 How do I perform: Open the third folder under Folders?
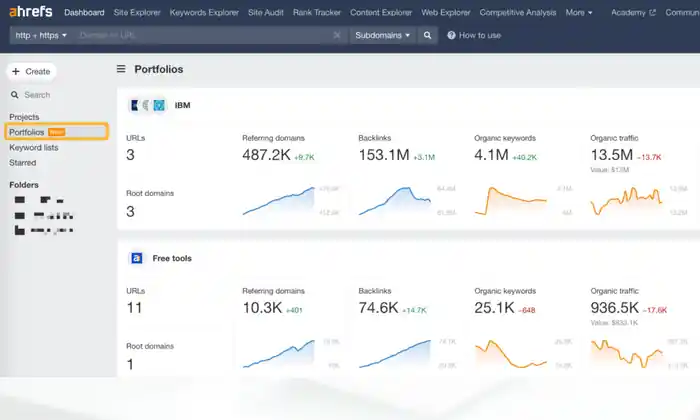pos(44,230)
